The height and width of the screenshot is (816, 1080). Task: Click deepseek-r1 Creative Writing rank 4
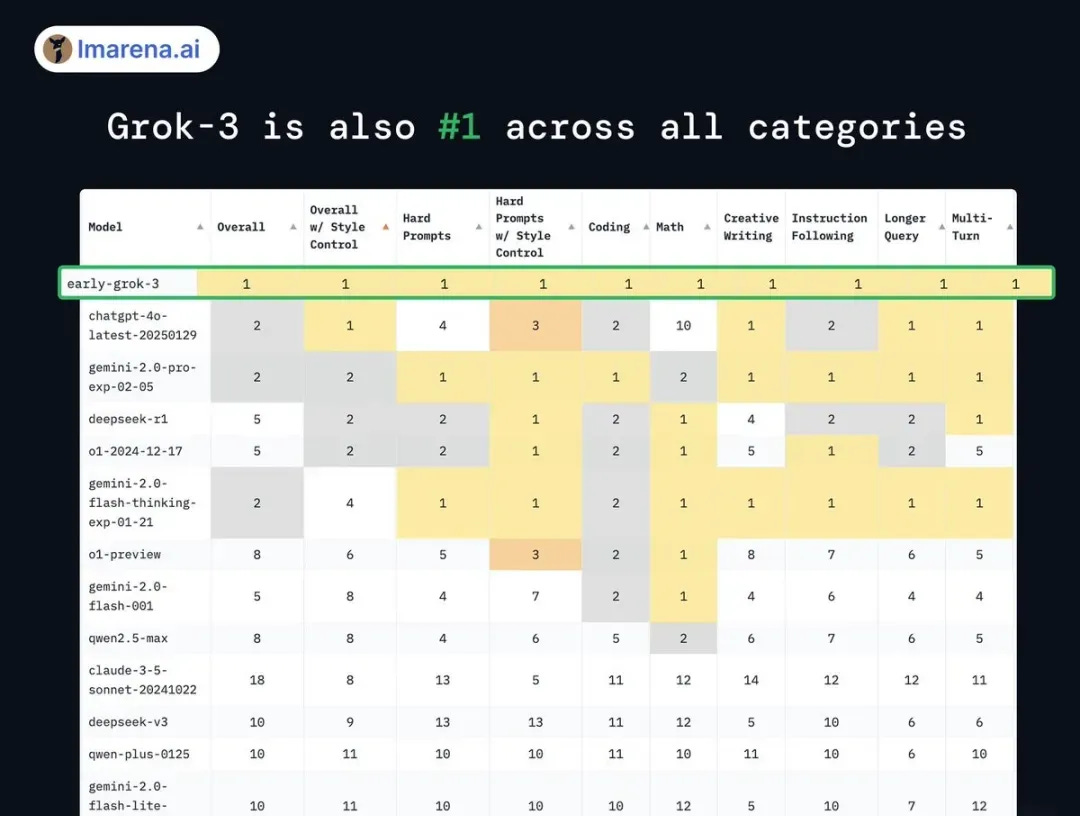(751, 419)
